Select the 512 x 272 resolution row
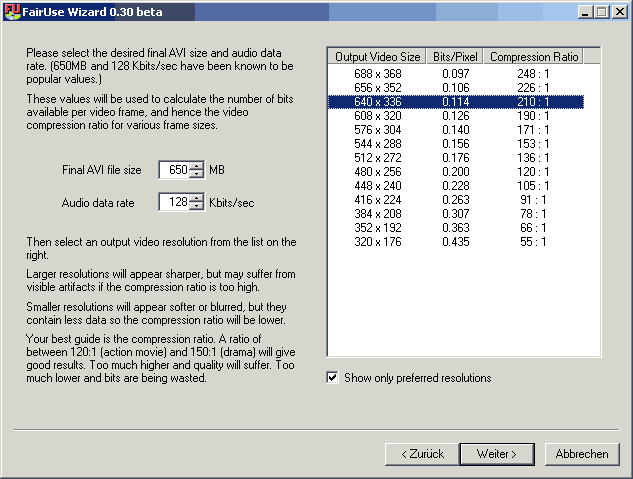 456,158
